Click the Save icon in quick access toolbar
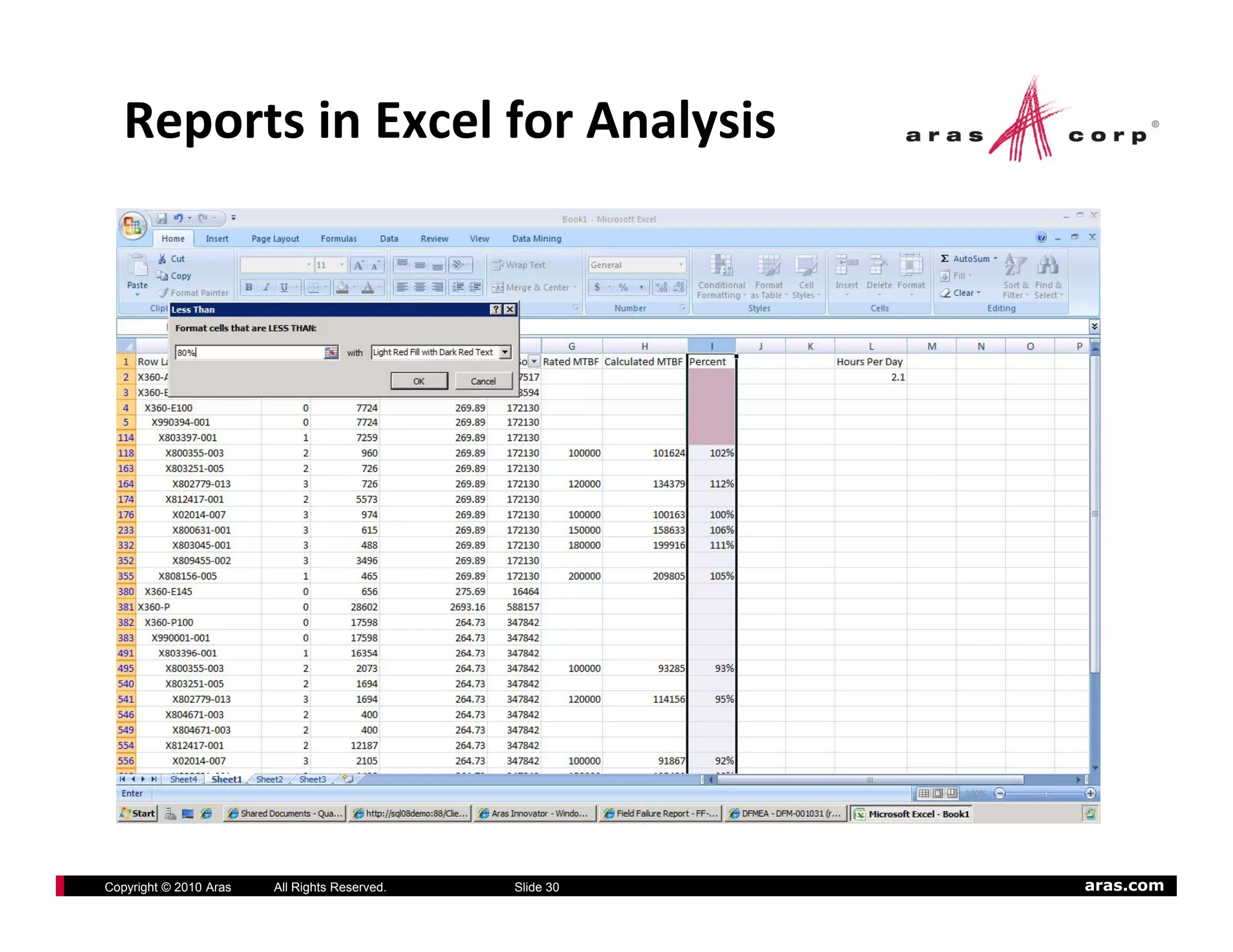 tap(161, 218)
